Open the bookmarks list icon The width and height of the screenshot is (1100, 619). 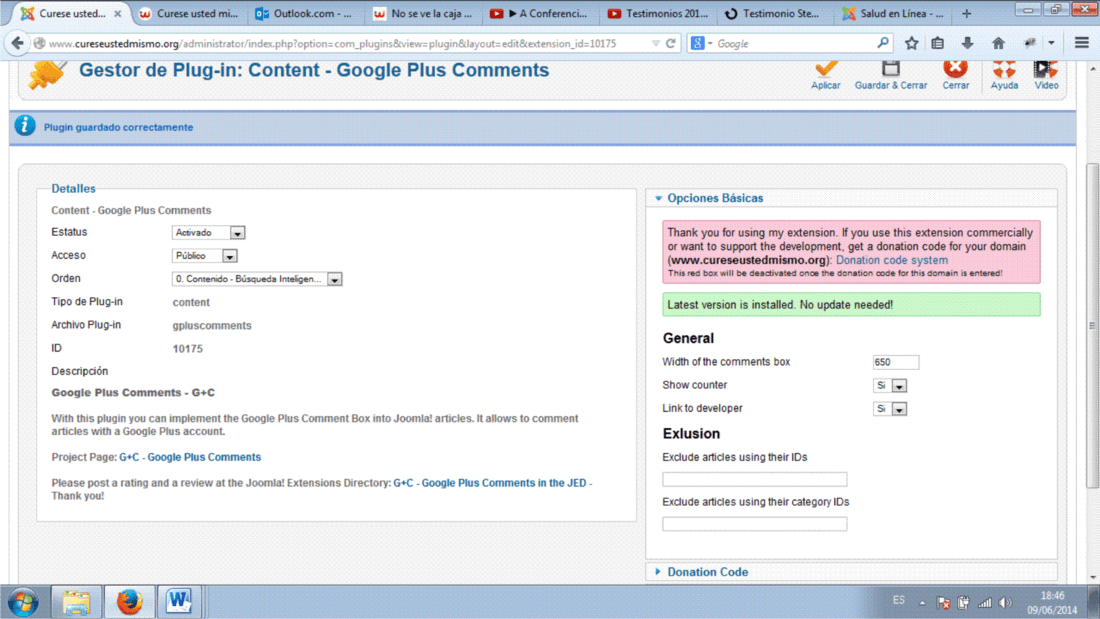pyautogui.click(x=938, y=44)
